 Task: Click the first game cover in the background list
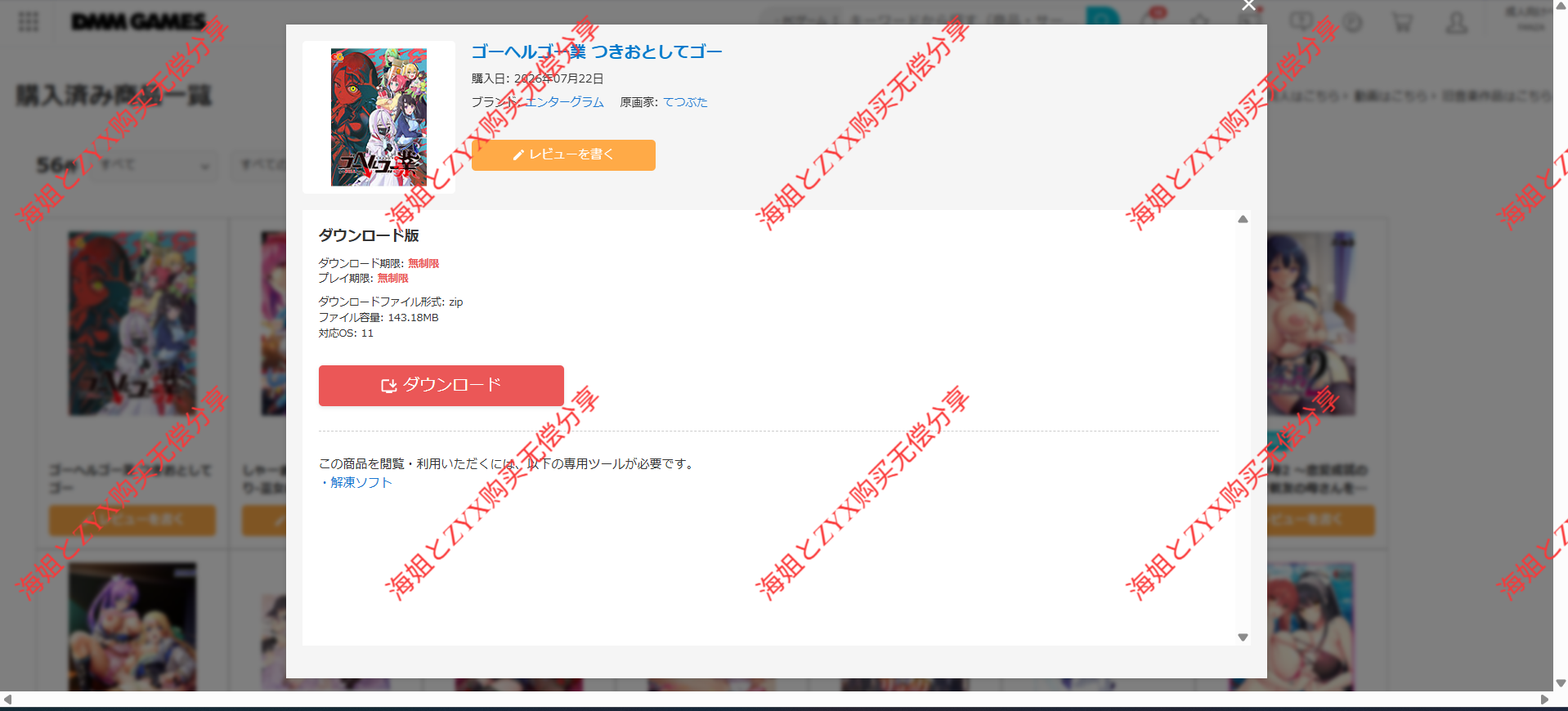(x=132, y=324)
